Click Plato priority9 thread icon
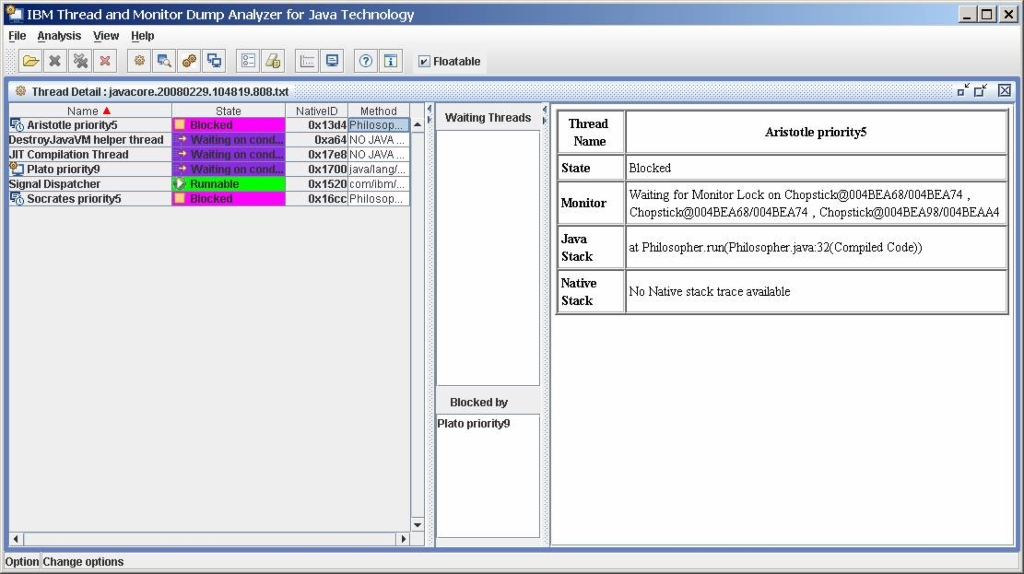This screenshot has width=1024, height=574. click(17, 169)
